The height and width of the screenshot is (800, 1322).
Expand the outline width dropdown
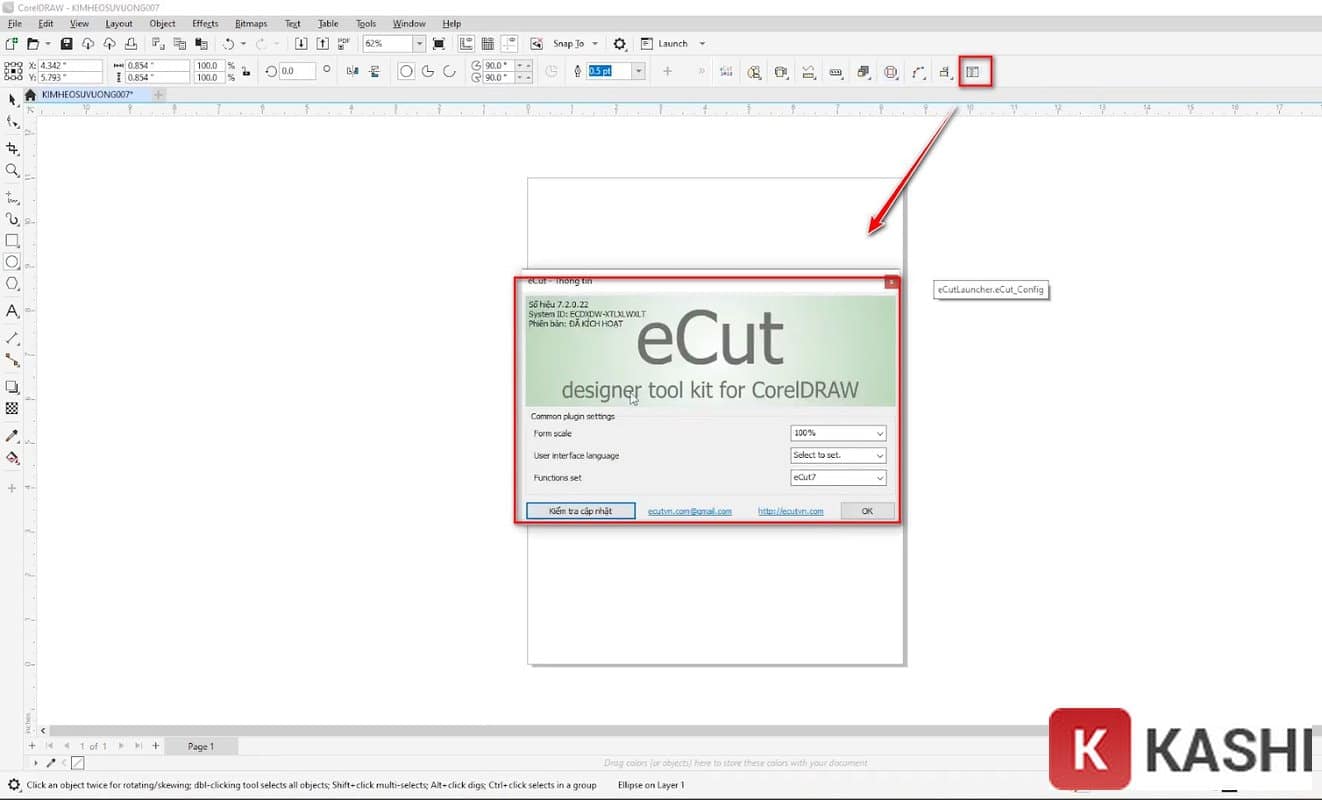(x=638, y=71)
